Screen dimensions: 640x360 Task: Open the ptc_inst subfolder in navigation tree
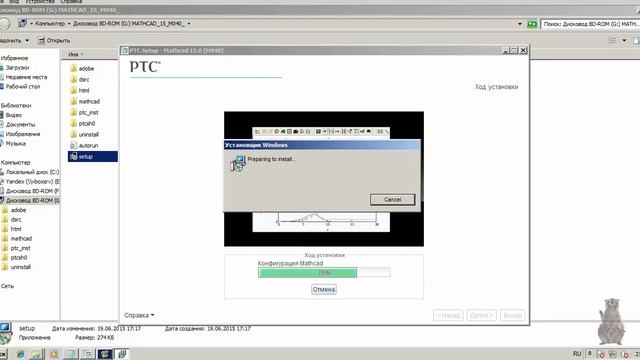pyautogui.click(x=20, y=248)
